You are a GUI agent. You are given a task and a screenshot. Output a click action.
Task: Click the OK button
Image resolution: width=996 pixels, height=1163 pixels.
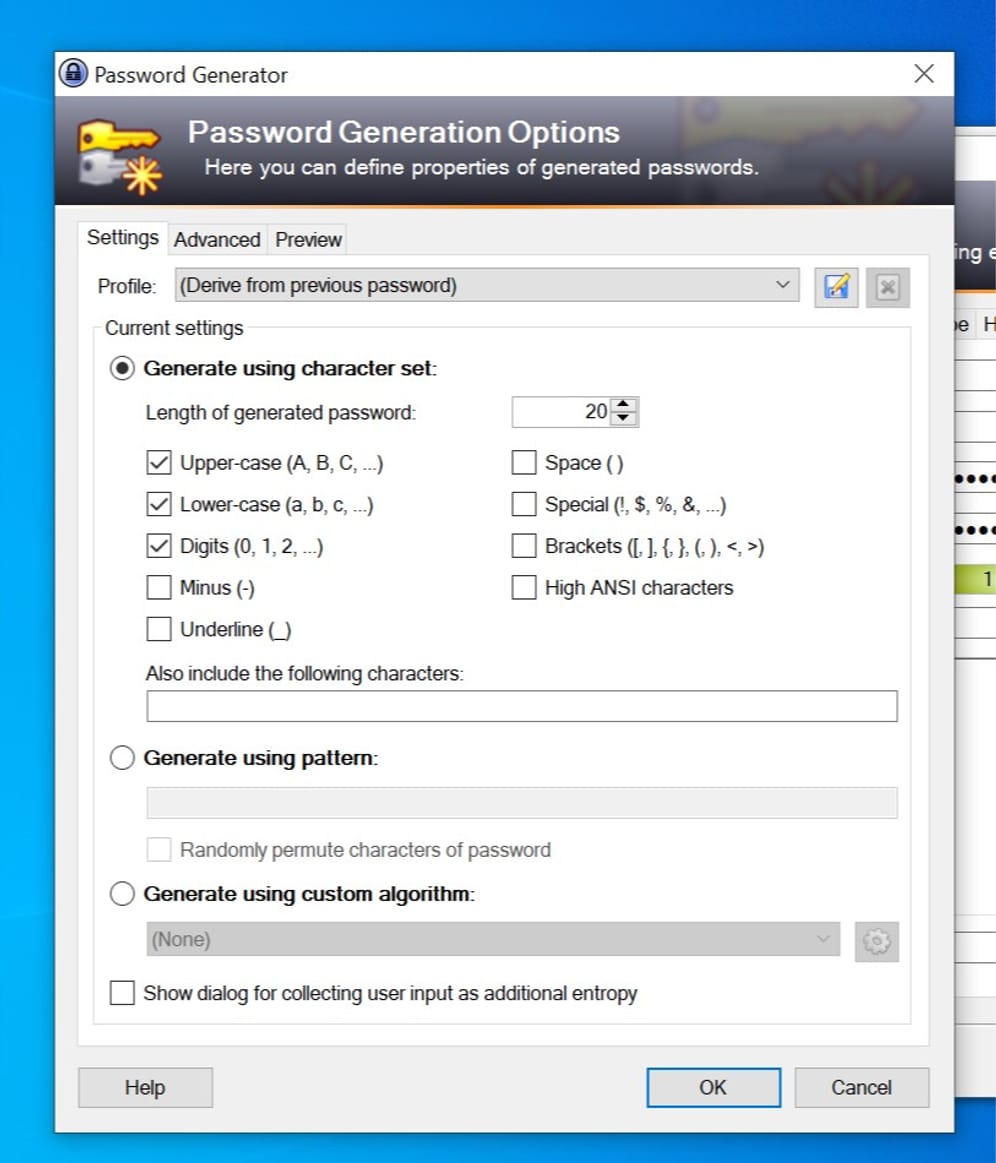[713, 1088]
